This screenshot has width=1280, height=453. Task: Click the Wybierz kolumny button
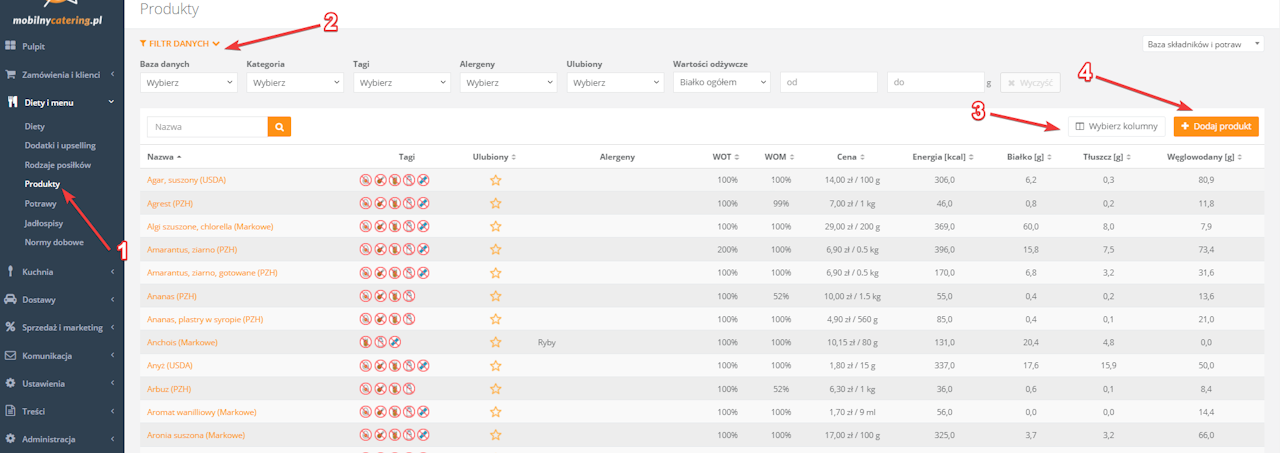coord(1116,127)
